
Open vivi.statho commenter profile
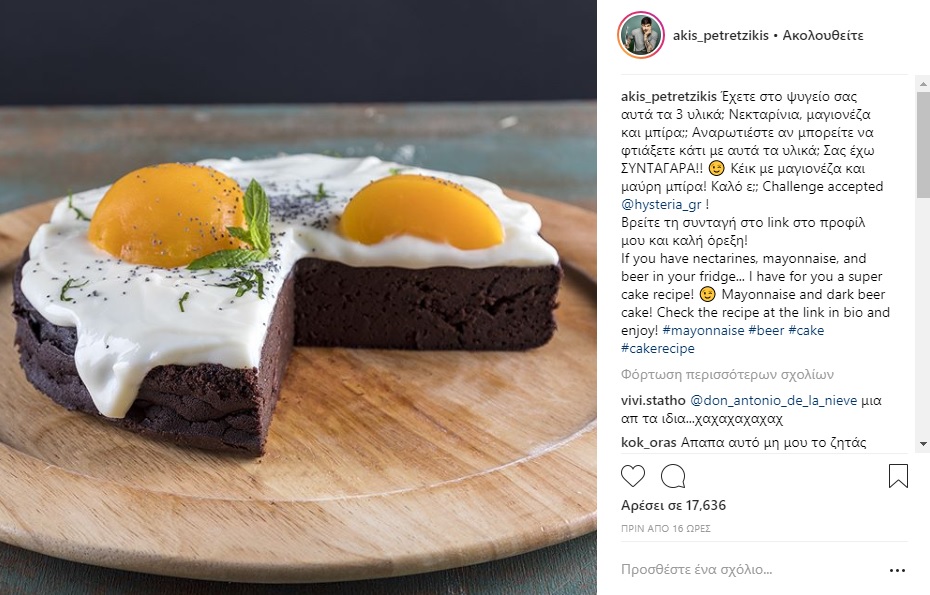point(653,401)
